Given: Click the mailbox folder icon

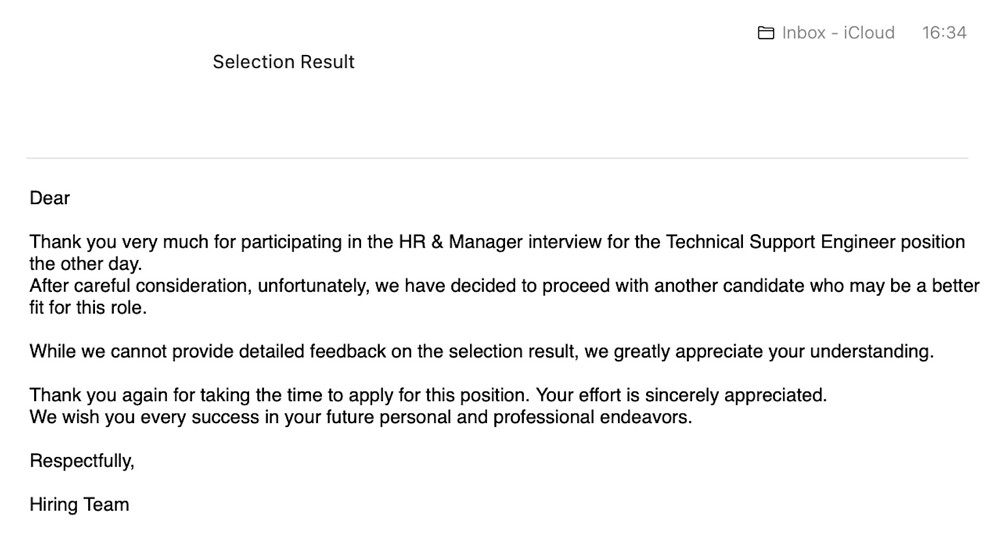Looking at the screenshot, I should 765,33.
